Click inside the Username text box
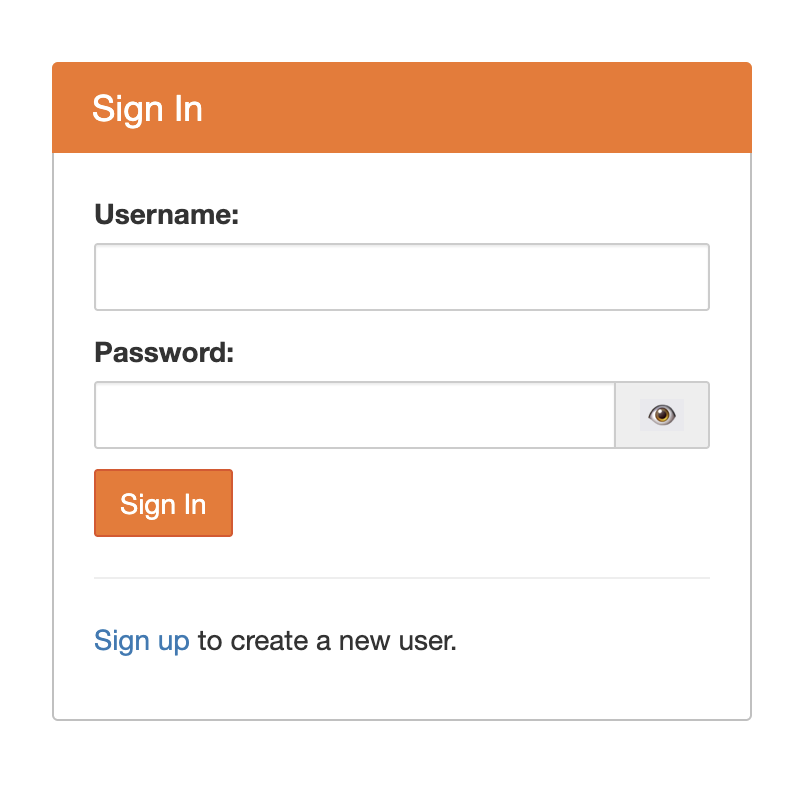This screenshot has height=792, width=812. 401,277
